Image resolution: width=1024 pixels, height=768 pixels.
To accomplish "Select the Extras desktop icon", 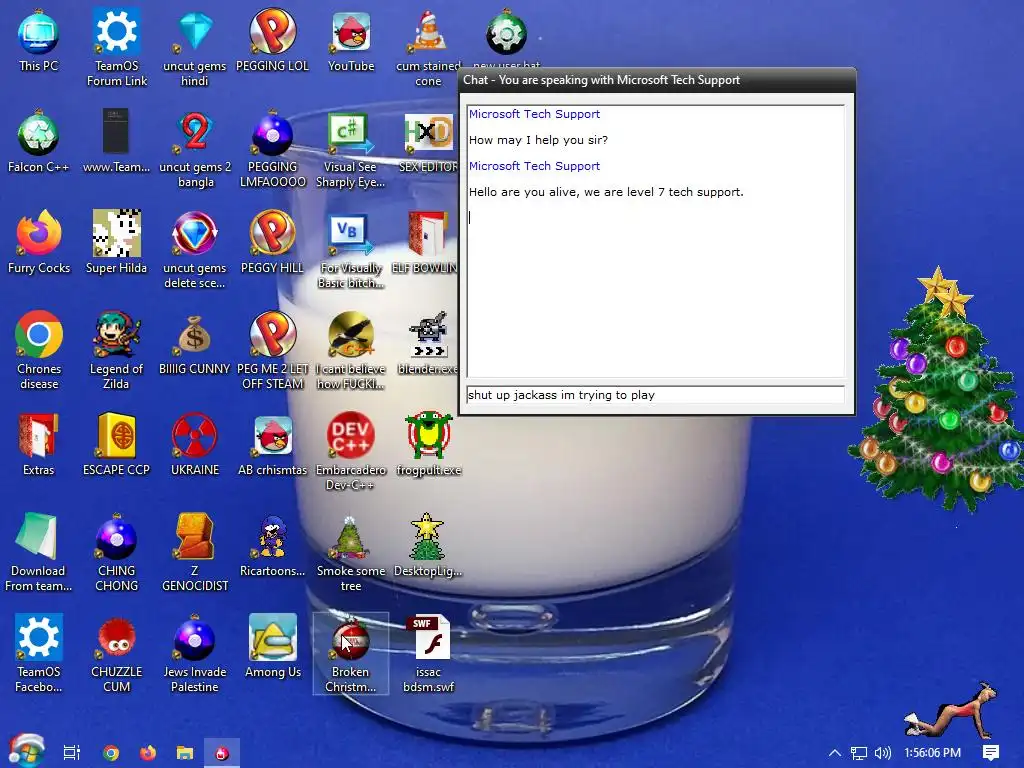I will tap(38, 444).
